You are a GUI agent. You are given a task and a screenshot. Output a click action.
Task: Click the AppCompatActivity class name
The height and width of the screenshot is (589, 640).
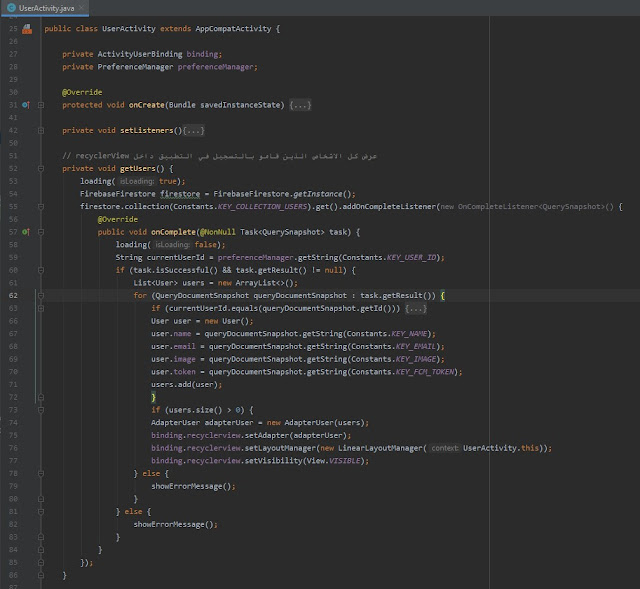click(x=232, y=30)
